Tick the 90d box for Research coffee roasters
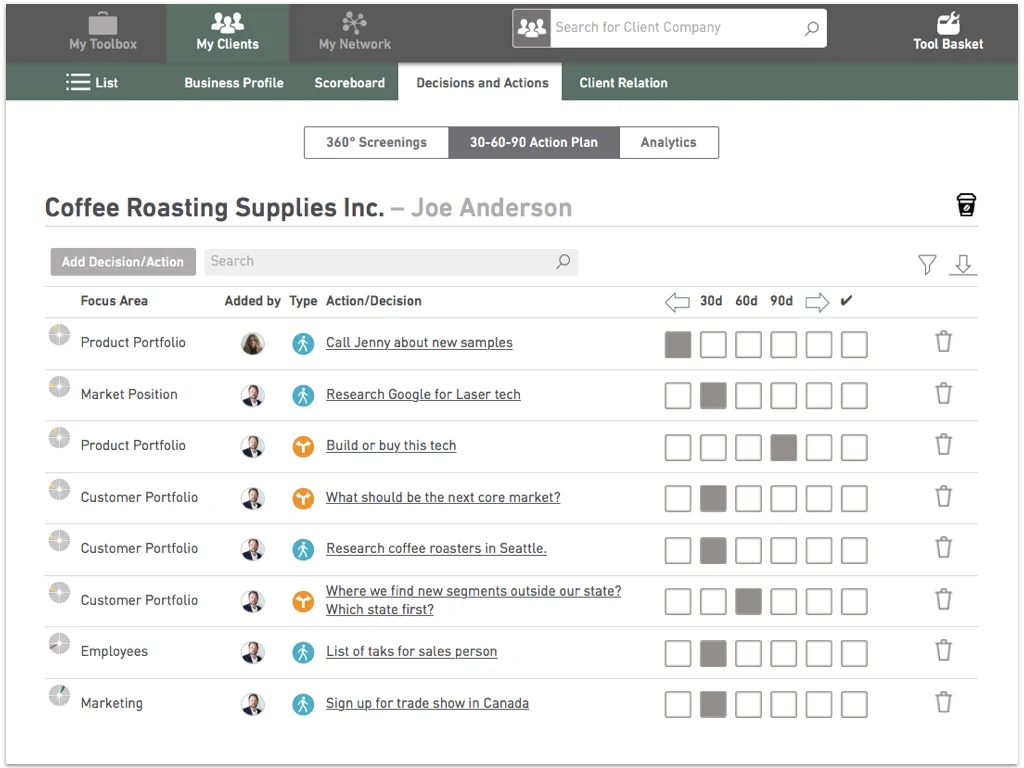This screenshot has height=768, width=1024. [783, 551]
